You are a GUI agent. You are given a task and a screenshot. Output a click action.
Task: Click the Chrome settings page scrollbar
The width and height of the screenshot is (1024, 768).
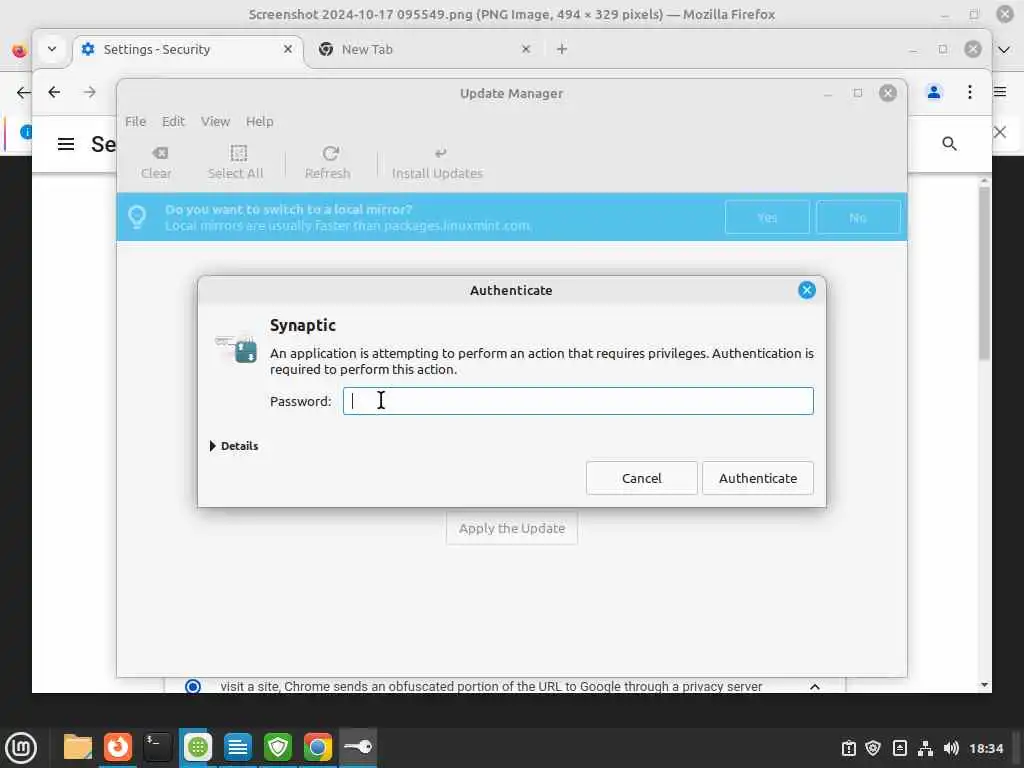(x=984, y=273)
